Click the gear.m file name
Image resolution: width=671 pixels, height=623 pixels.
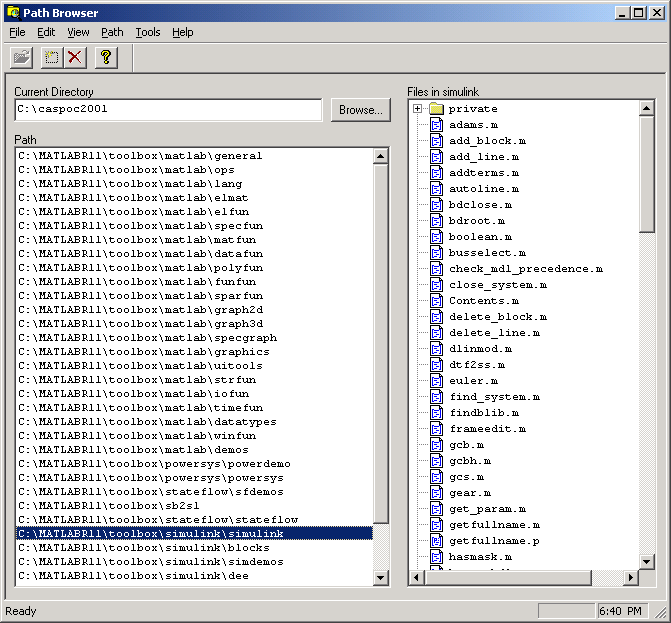(x=470, y=493)
